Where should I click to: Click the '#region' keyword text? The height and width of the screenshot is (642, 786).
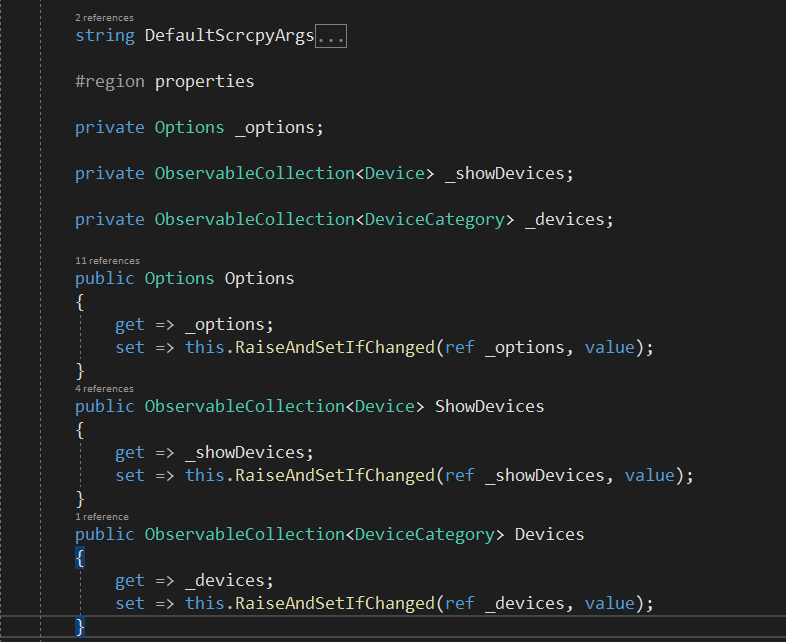pyautogui.click(x=110, y=81)
